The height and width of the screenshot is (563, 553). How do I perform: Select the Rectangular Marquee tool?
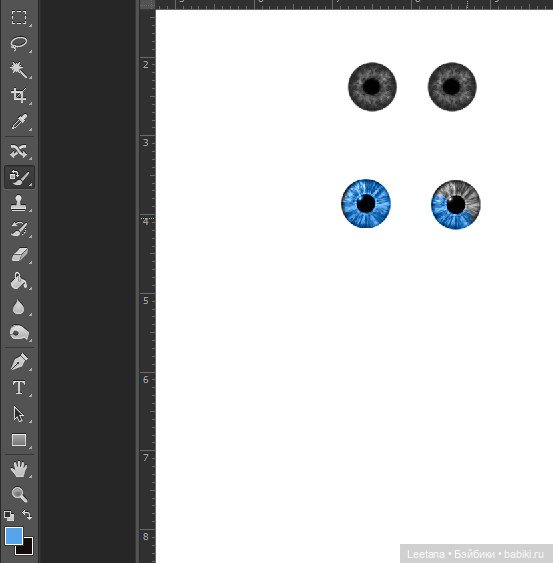click(19, 18)
